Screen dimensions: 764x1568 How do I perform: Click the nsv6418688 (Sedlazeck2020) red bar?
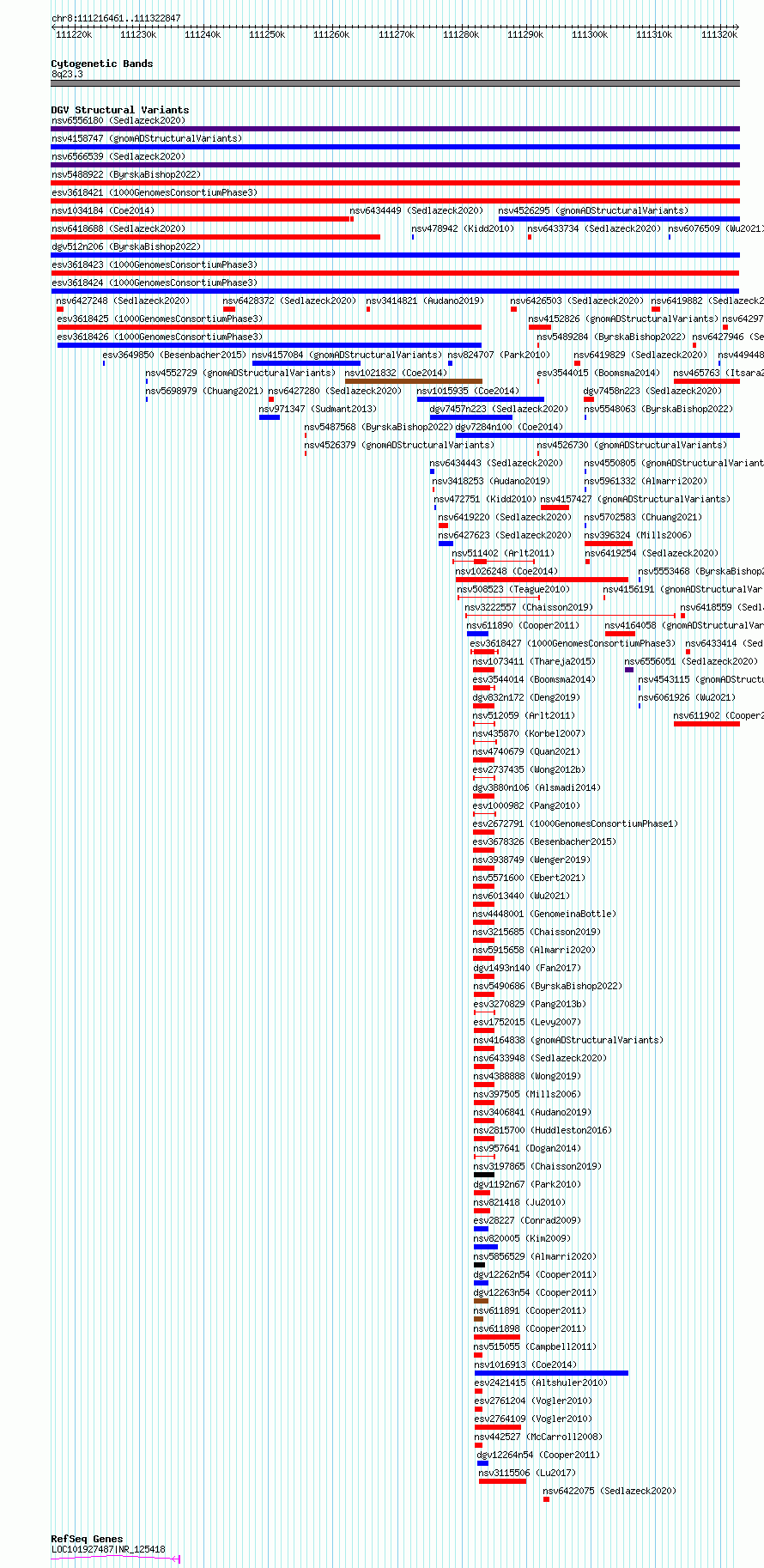point(215,237)
